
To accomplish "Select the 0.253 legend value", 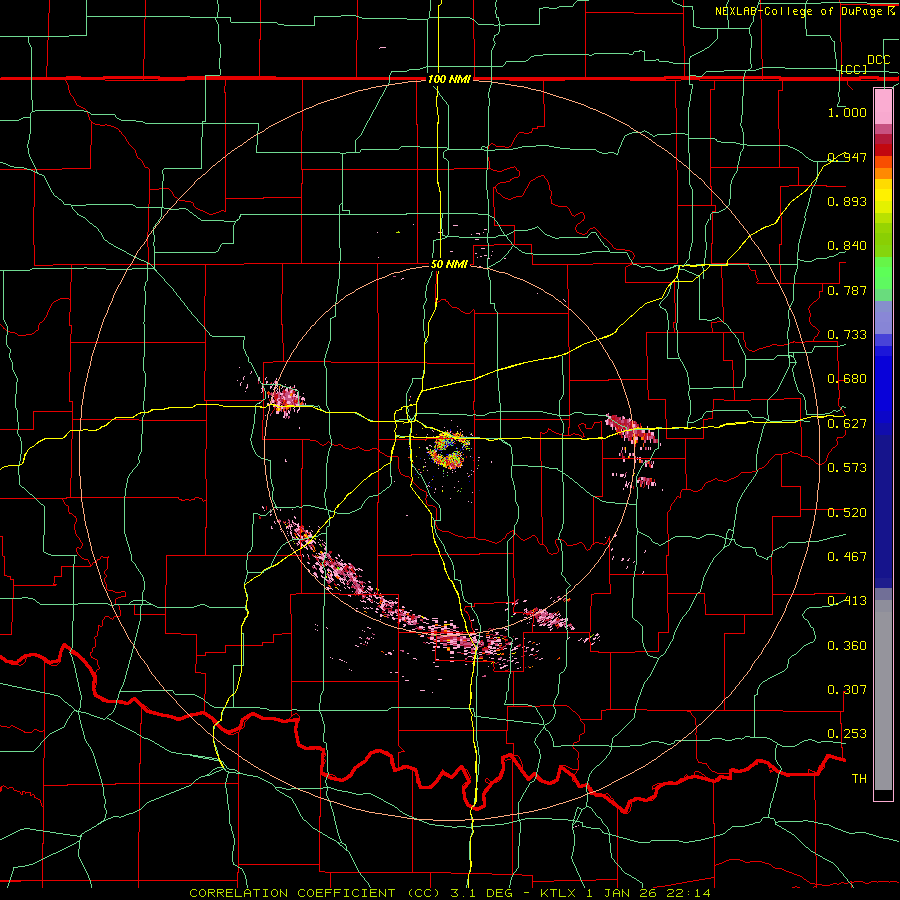I will 847,734.
